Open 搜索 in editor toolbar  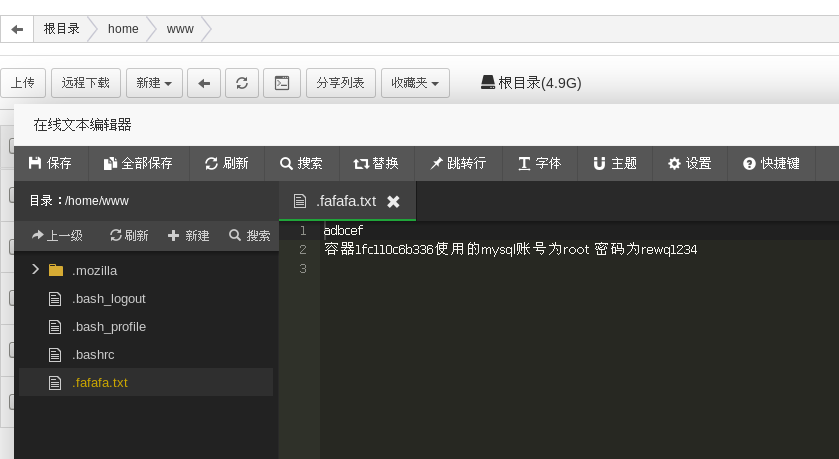(302, 163)
